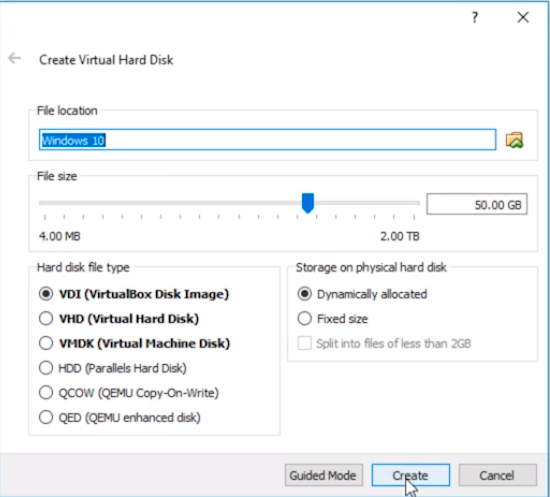
Task: Click the folder browse icon for file location
Action: tap(514, 140)
